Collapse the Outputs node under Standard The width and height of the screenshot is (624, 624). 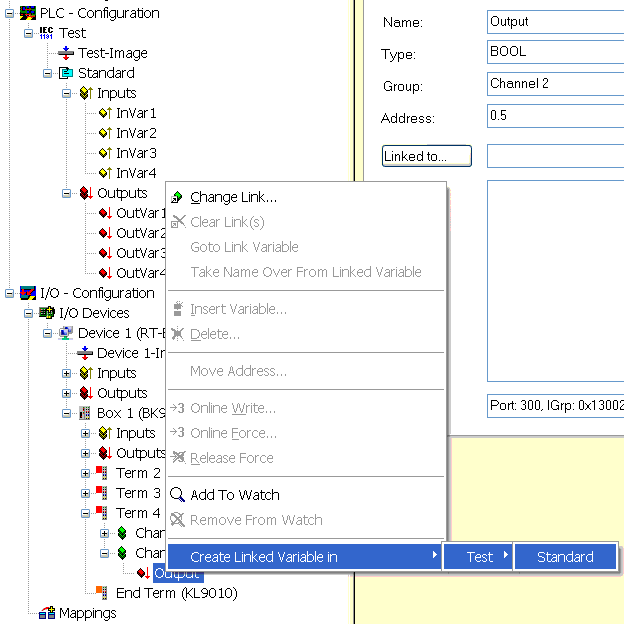pyautogui.click(x=66, y=193)
